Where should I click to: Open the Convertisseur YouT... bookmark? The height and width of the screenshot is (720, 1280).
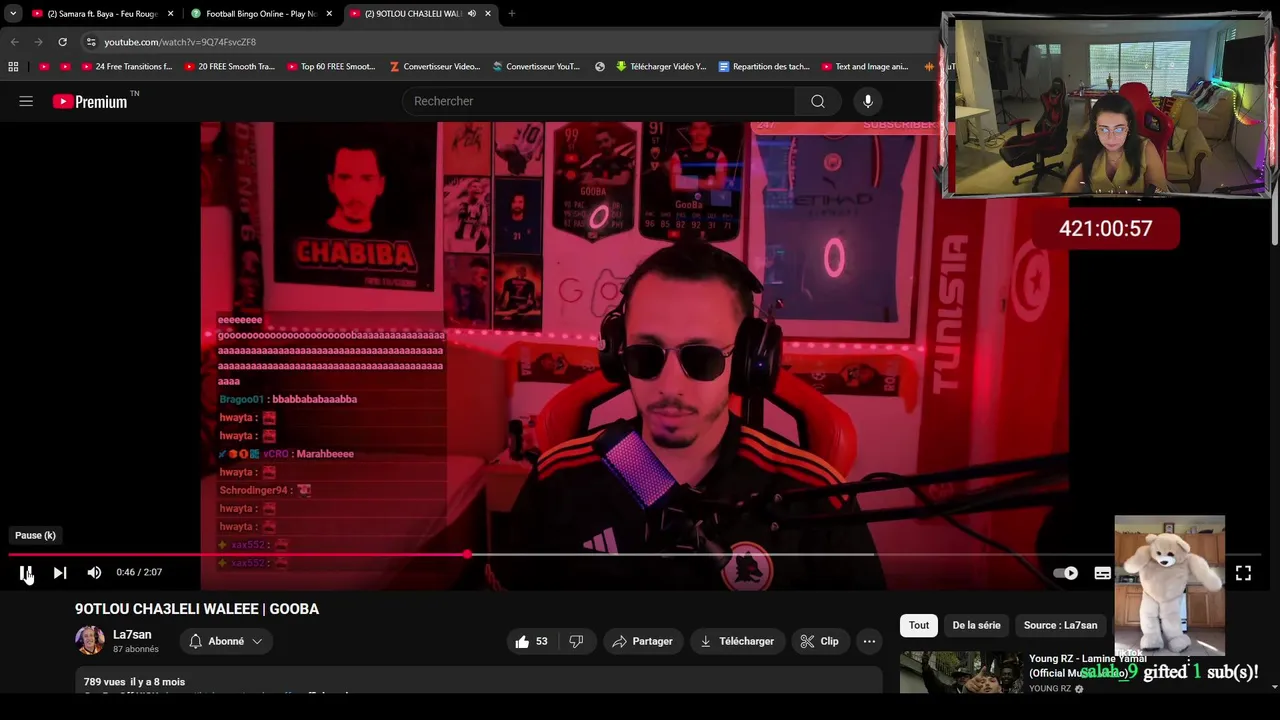pyautogui.click(x=536, y=67)
